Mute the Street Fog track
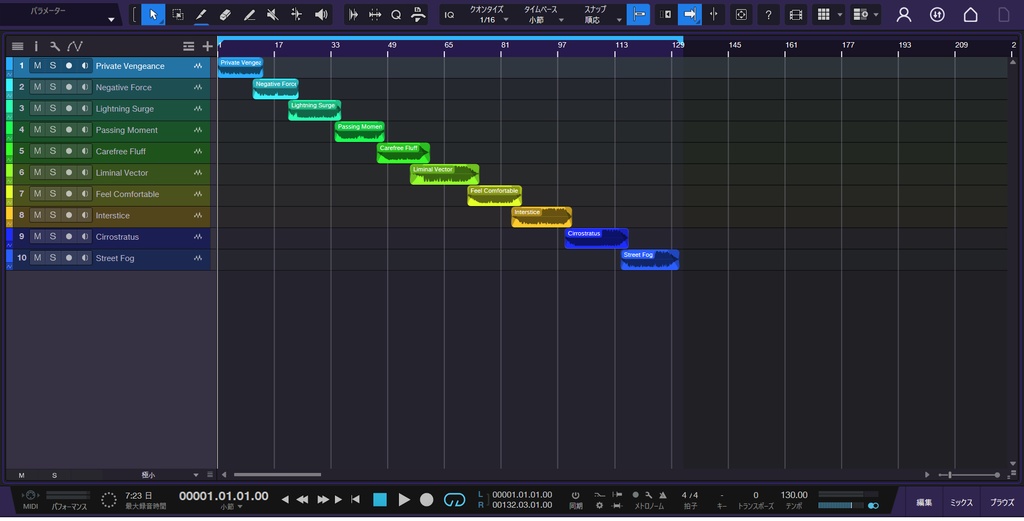 click(x=37, y=258)
